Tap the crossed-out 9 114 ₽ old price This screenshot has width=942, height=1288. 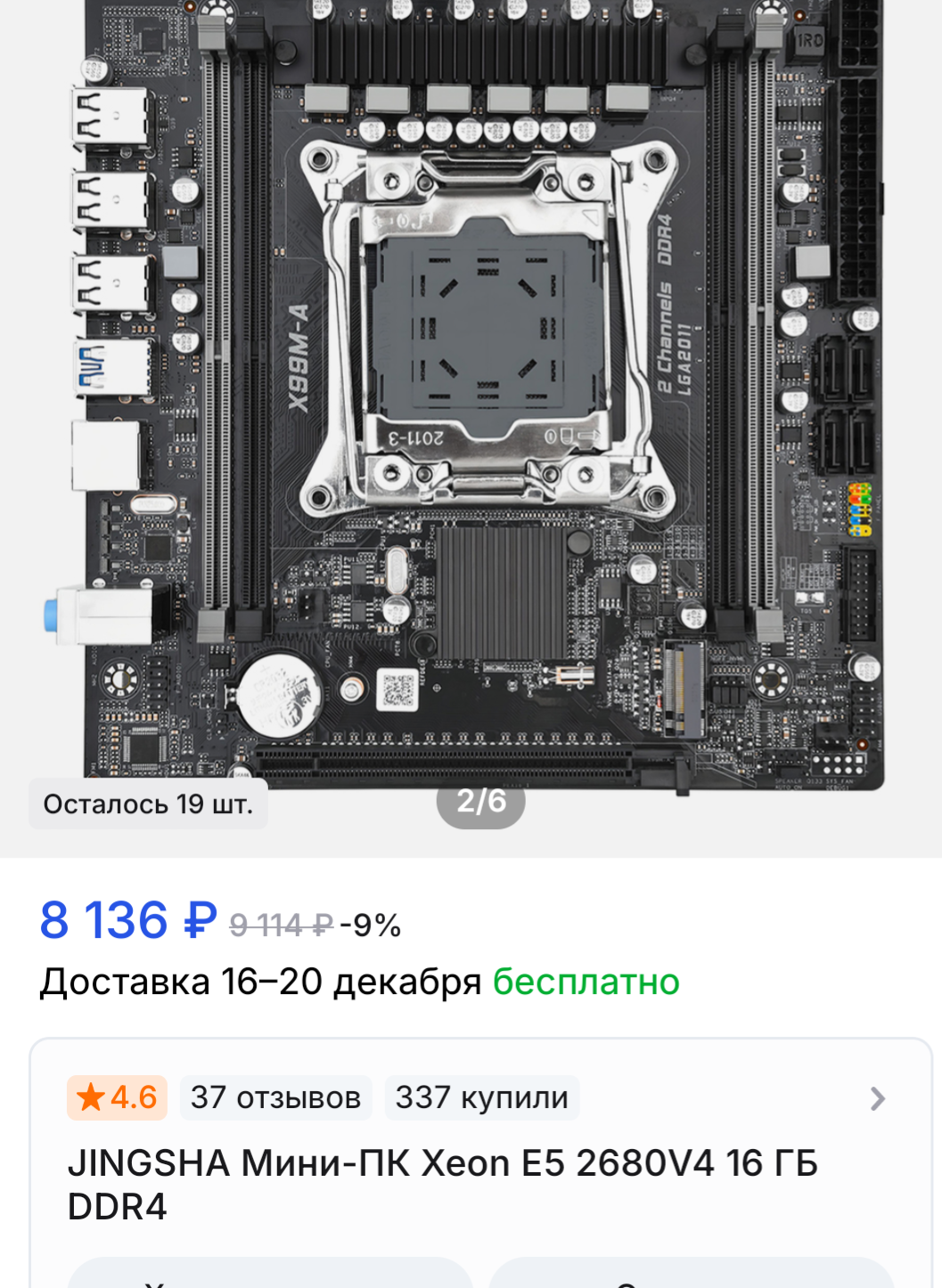[x=282, y=925]
